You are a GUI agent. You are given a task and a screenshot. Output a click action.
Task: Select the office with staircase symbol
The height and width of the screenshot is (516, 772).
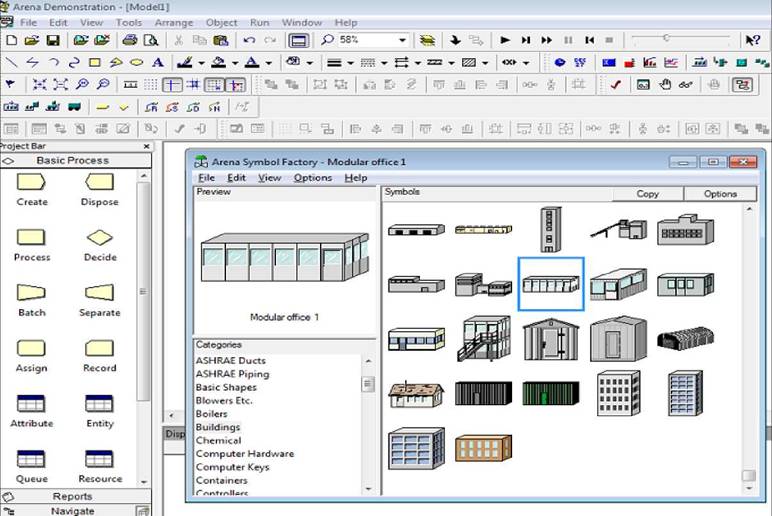coord(483,339)
